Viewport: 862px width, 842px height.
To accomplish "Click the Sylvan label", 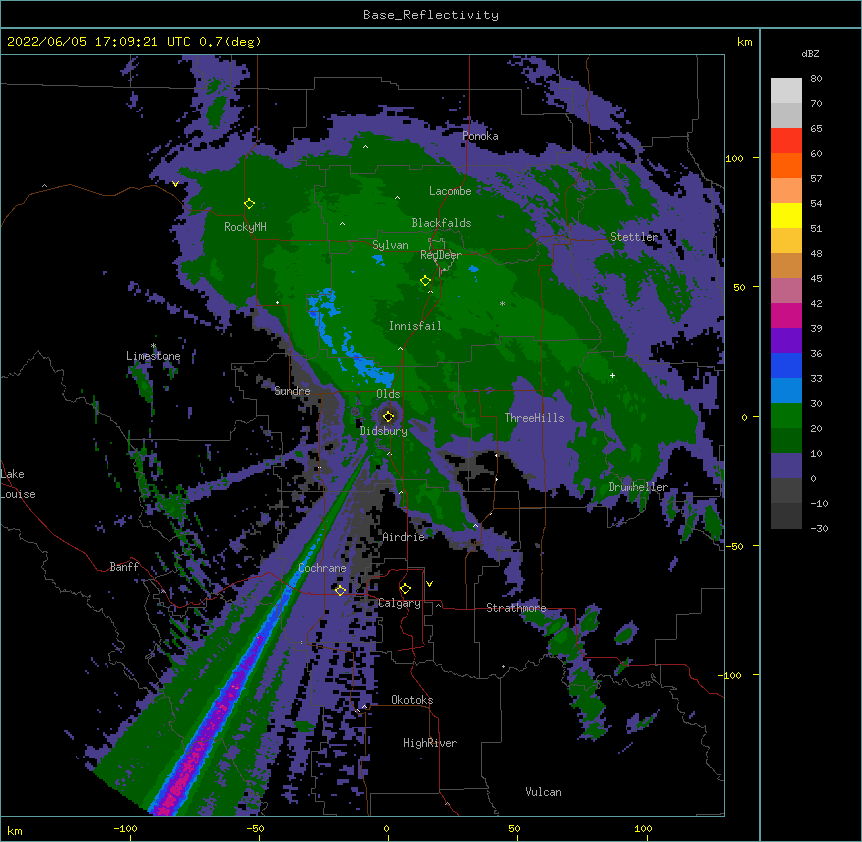I will click(390, 245).
